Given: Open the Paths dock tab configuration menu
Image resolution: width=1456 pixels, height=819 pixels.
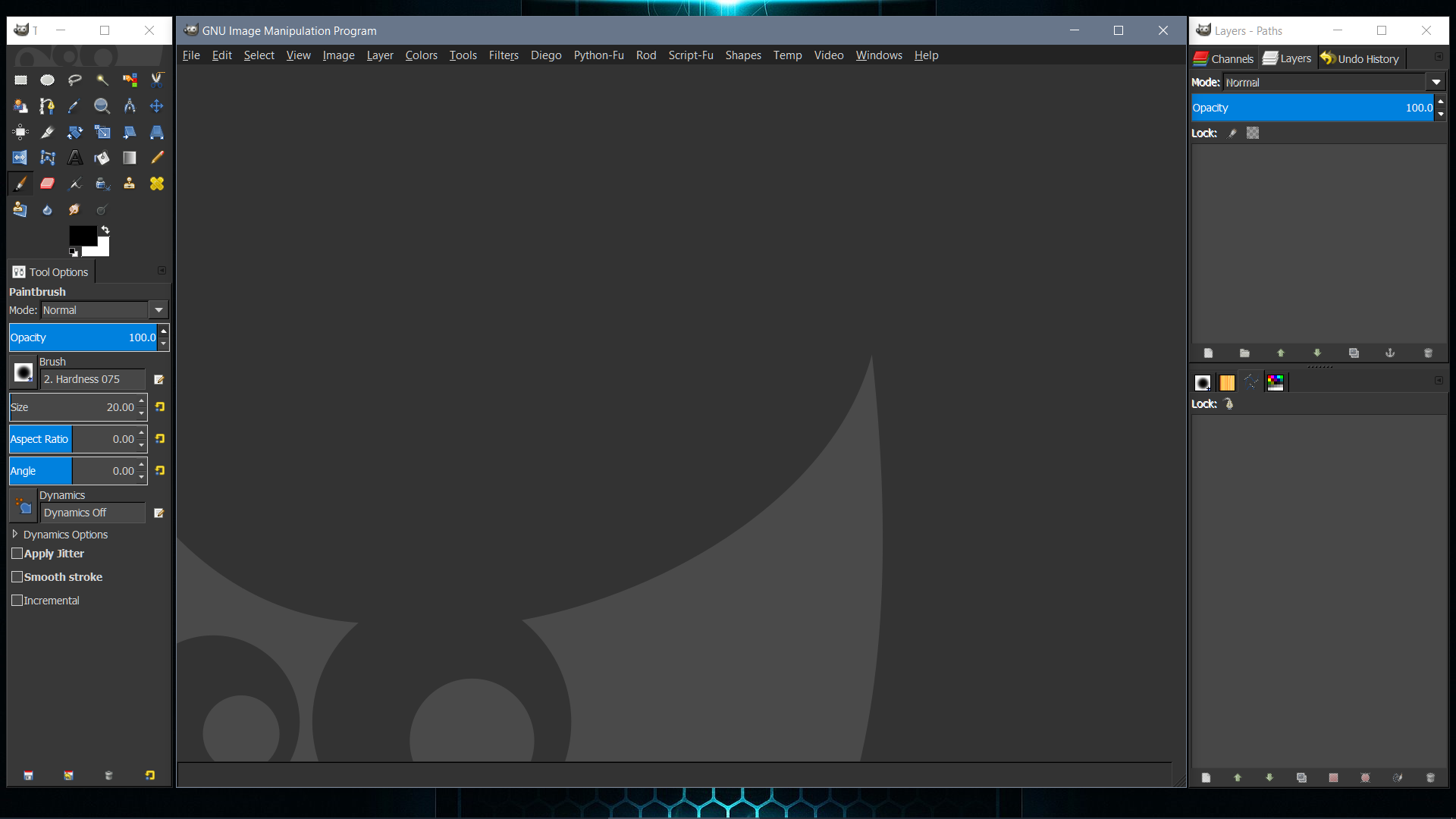Looking at the screenshot, I should pyautogui.click(x=1439, y=381).
